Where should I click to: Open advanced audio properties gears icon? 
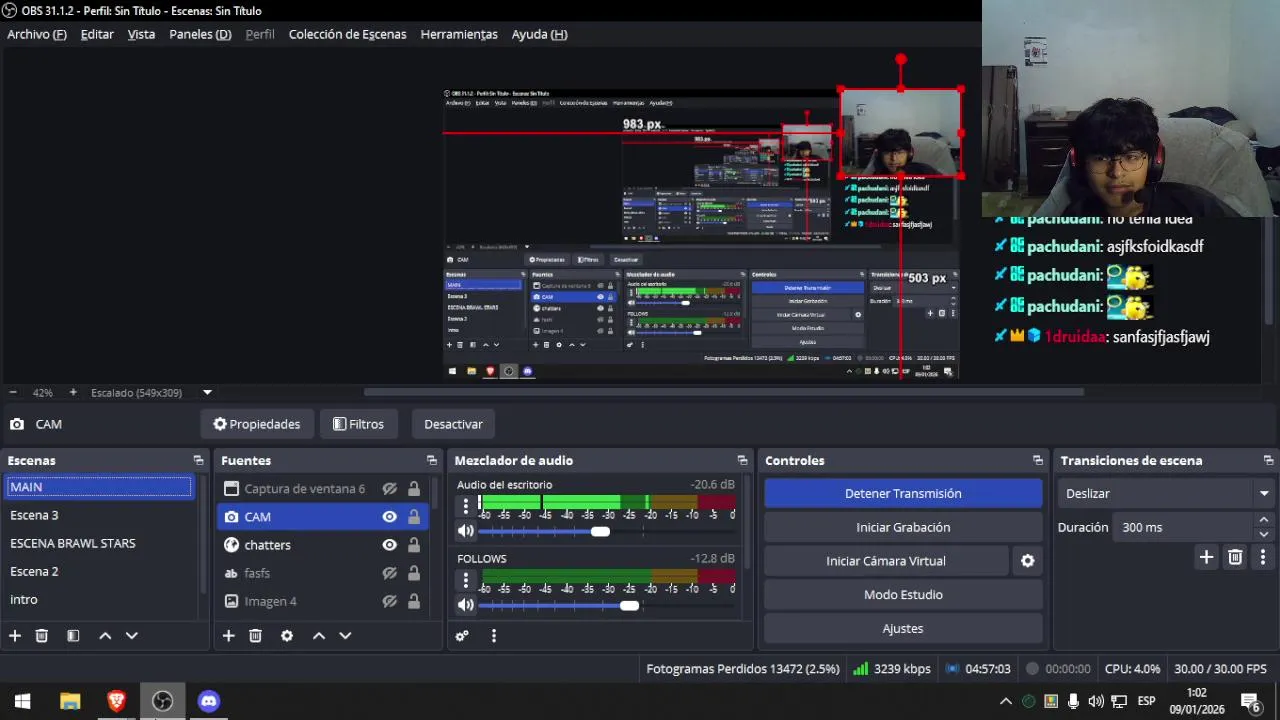[462, 636]
